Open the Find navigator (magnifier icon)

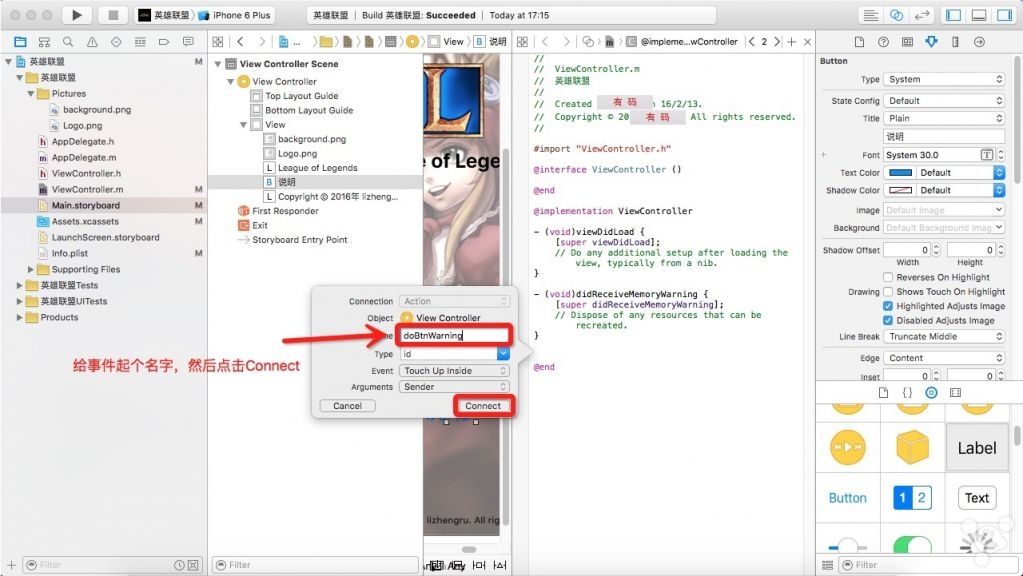point(68,42)
